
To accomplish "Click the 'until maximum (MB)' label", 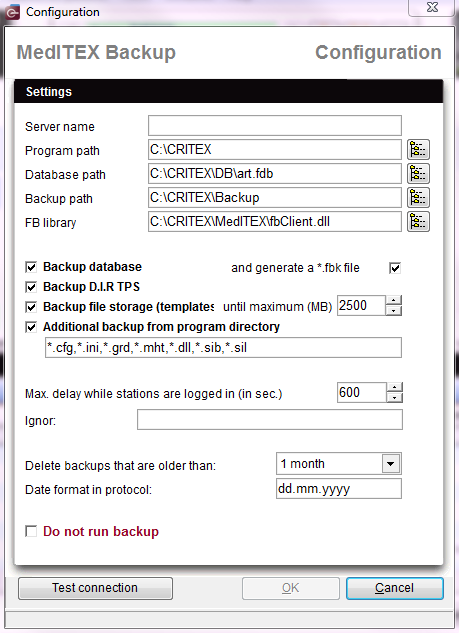I will [277, 307].
